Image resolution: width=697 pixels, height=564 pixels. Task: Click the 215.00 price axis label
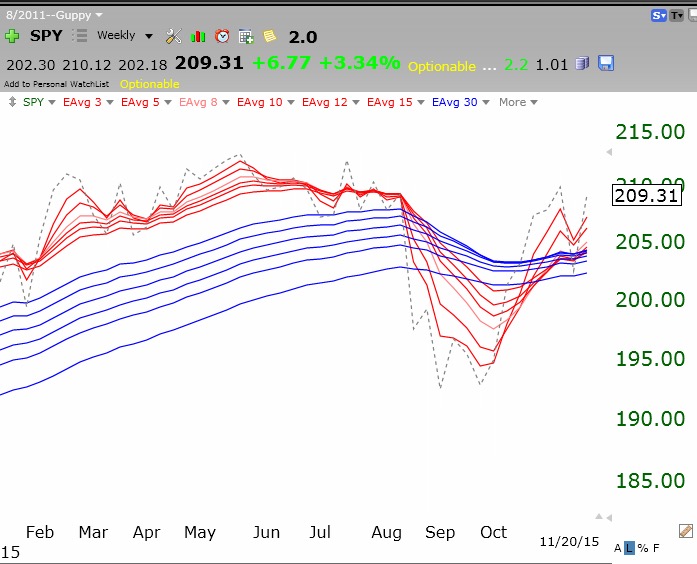click(x=650, y=132)
